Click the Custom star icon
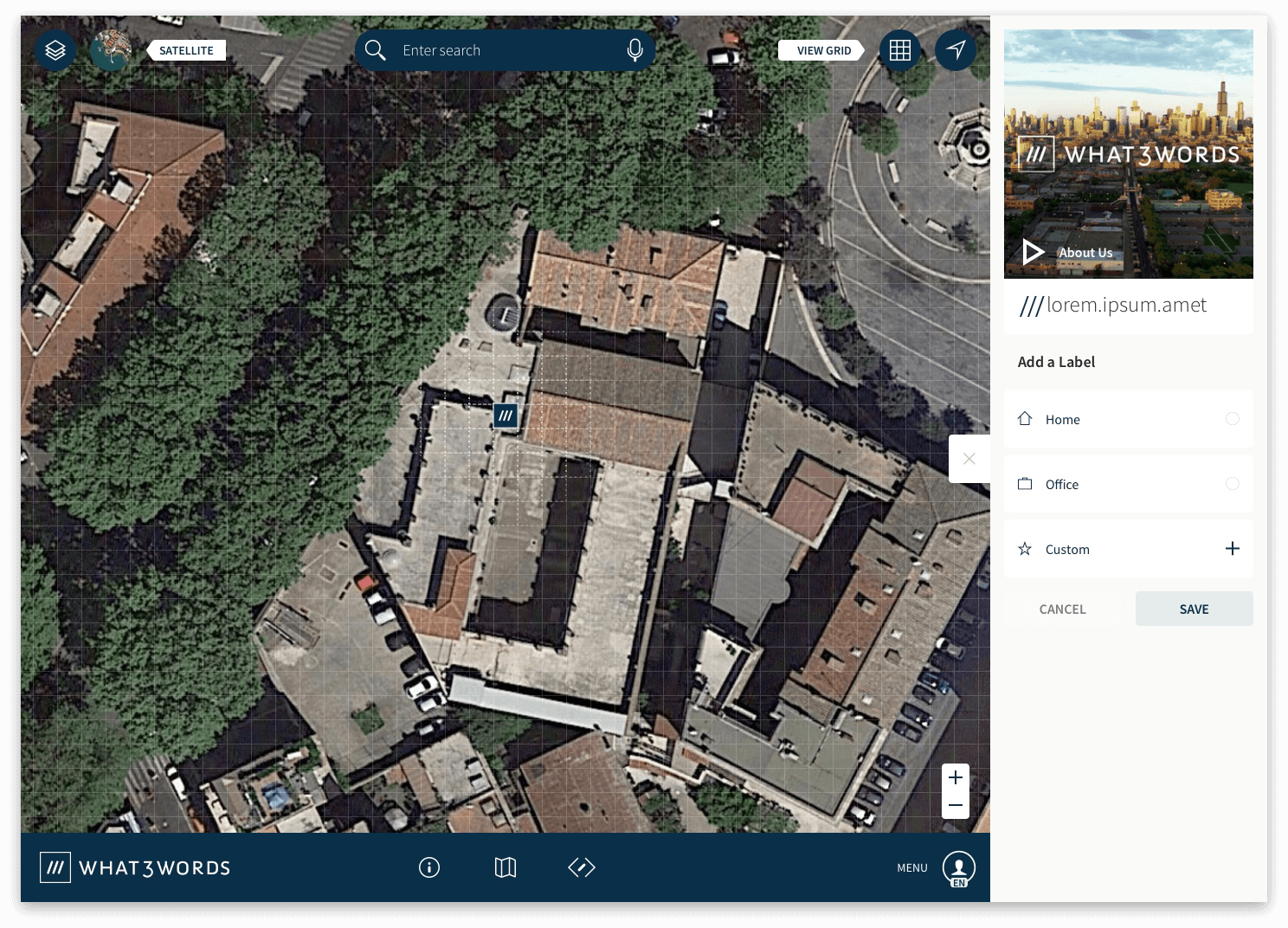1288x928 pixels. click(x=1025, y=549)
